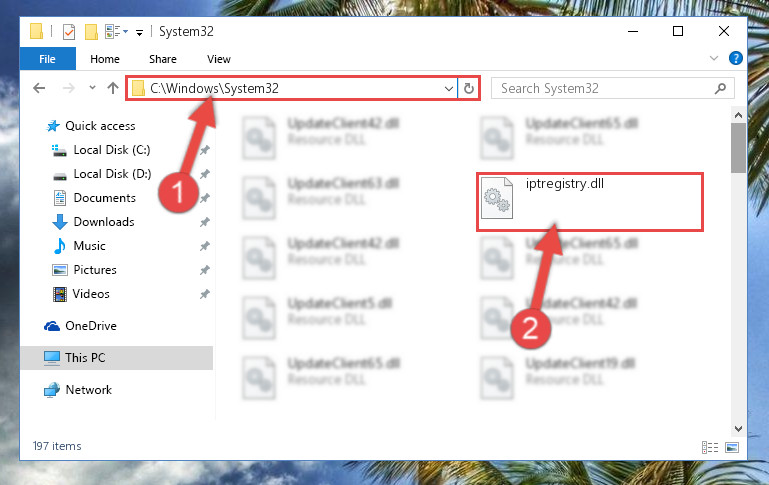
Task: Expand the address bar history dropdown
Action: (448, 89)
